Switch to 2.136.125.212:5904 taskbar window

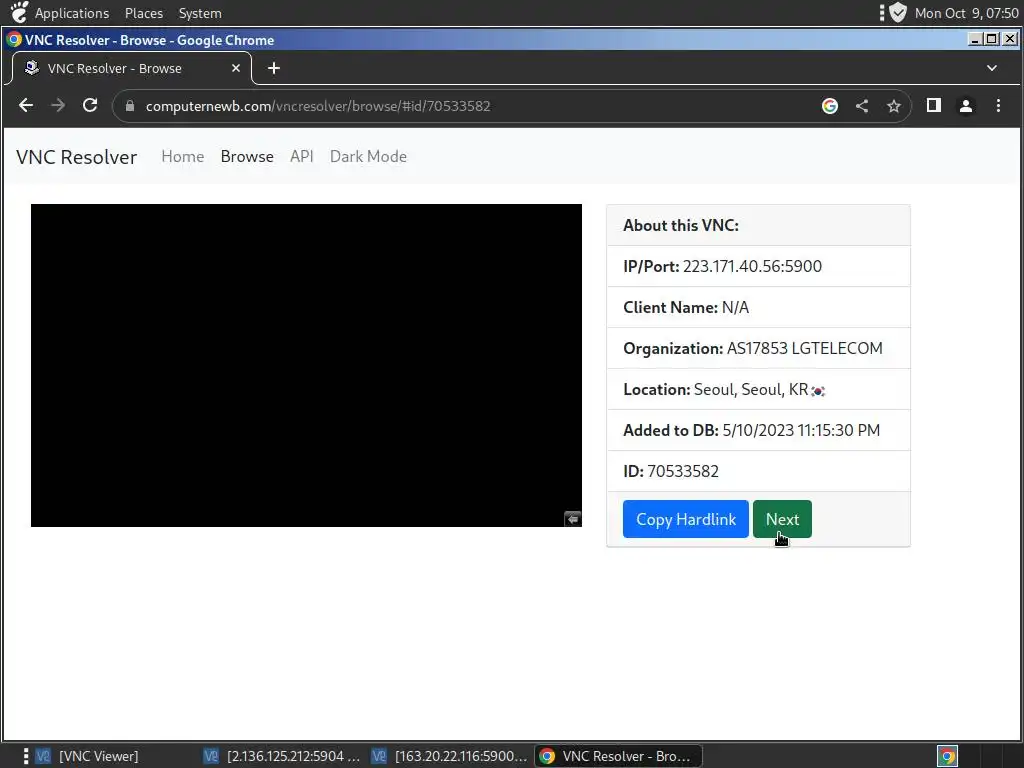(x=282, y=756)
